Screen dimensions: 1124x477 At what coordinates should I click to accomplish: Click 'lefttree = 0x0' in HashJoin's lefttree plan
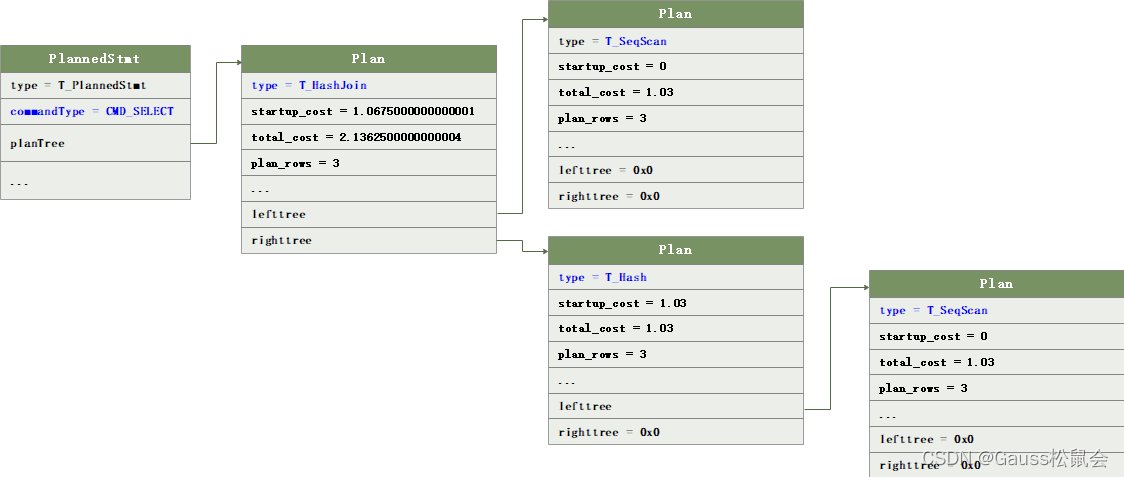675,170
